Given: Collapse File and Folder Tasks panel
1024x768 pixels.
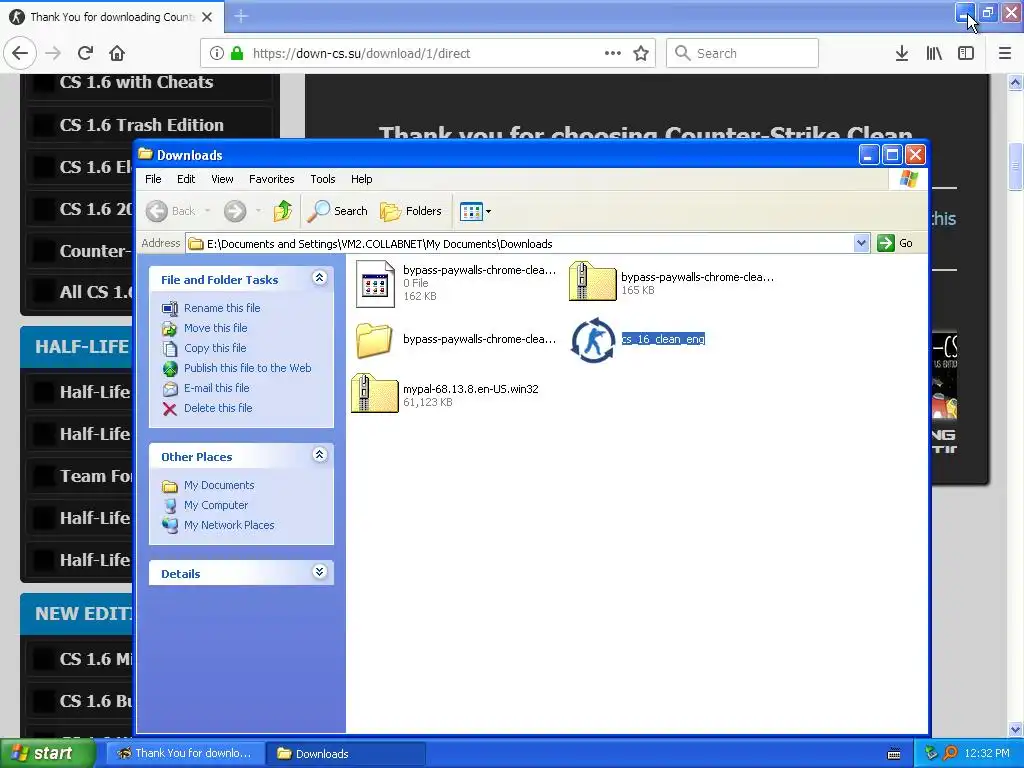Looking at the screenshot, I should [x=319, y=278].
